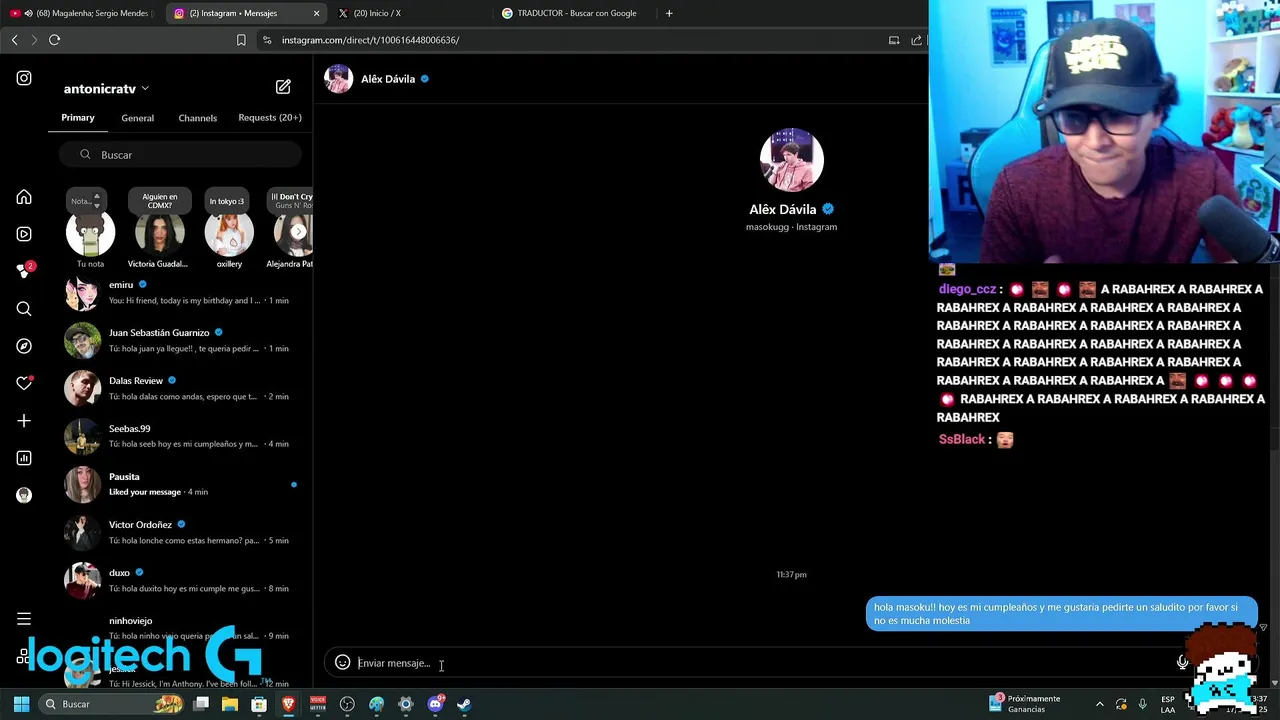Open Reels from the Instagram sidebar

pyautogui.click(x=24, y=234)
